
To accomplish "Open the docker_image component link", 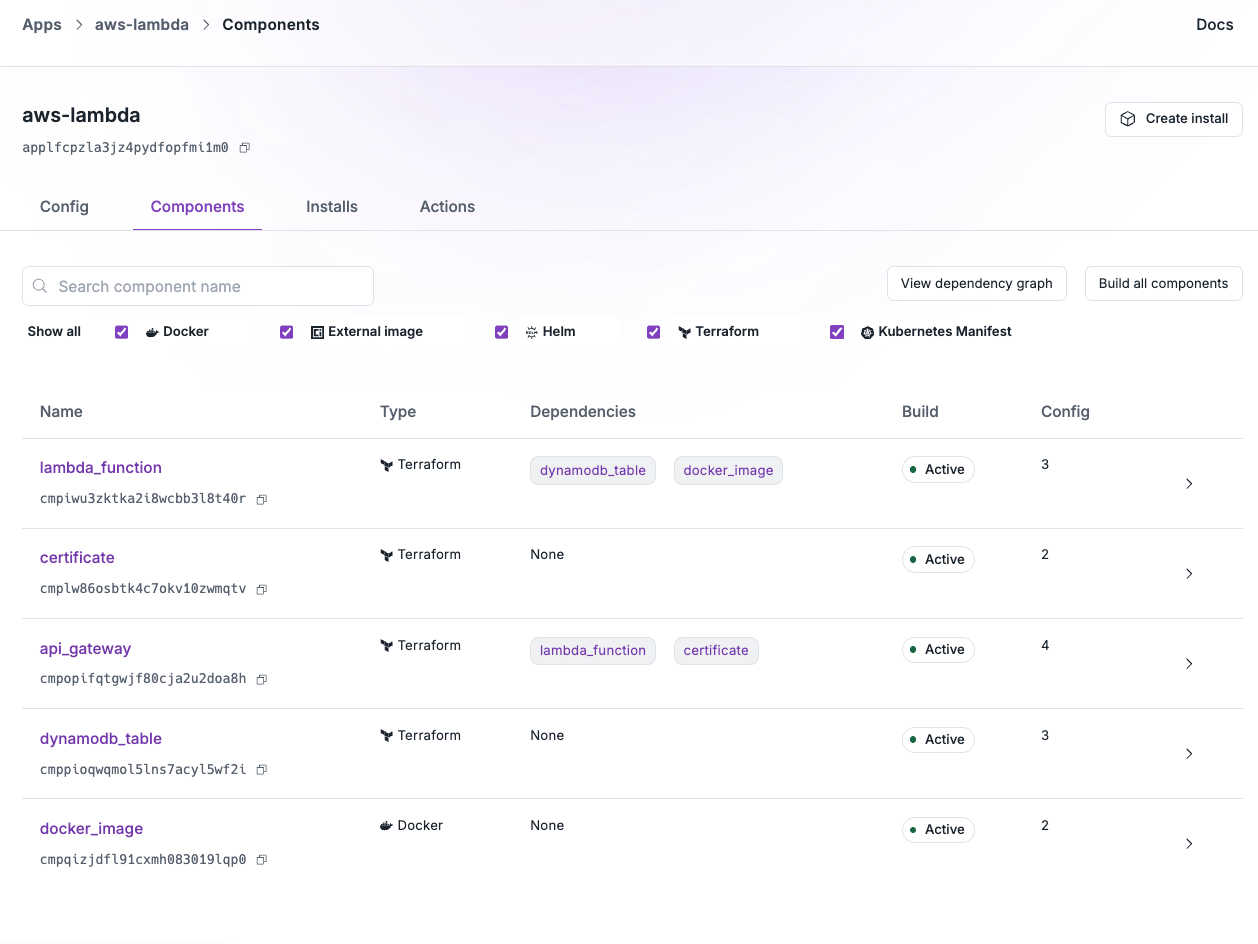I will pyautogui.click(x=91, y=828).
